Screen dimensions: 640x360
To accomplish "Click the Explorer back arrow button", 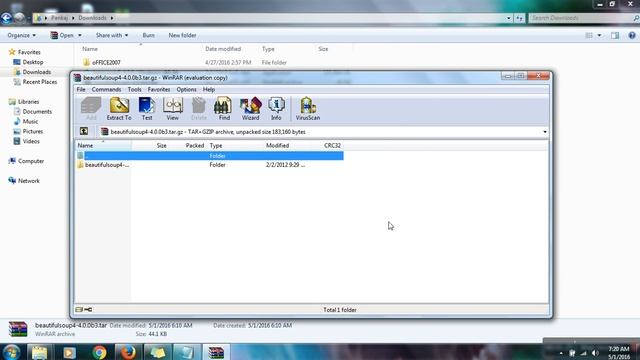I will click(x=6, y=18).
